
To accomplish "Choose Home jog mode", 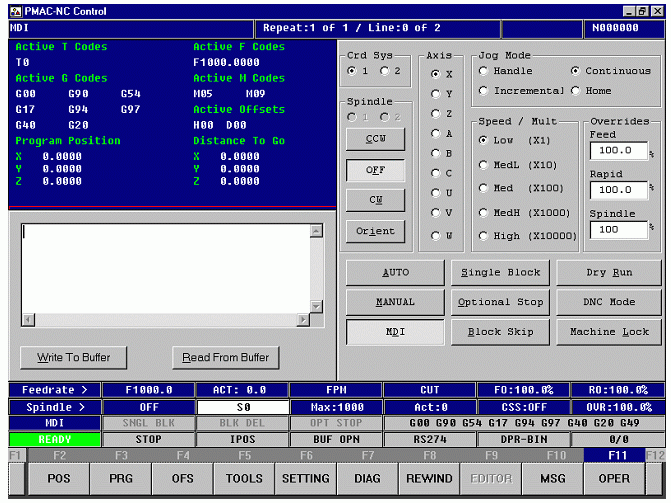I will click(x=575, y=91).
